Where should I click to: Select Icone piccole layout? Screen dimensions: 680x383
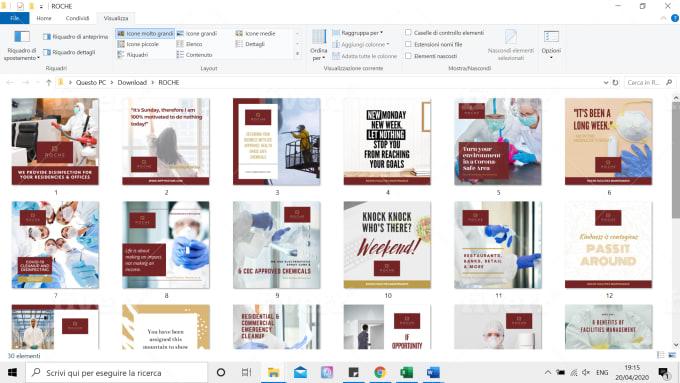click(x=138, y=44)
